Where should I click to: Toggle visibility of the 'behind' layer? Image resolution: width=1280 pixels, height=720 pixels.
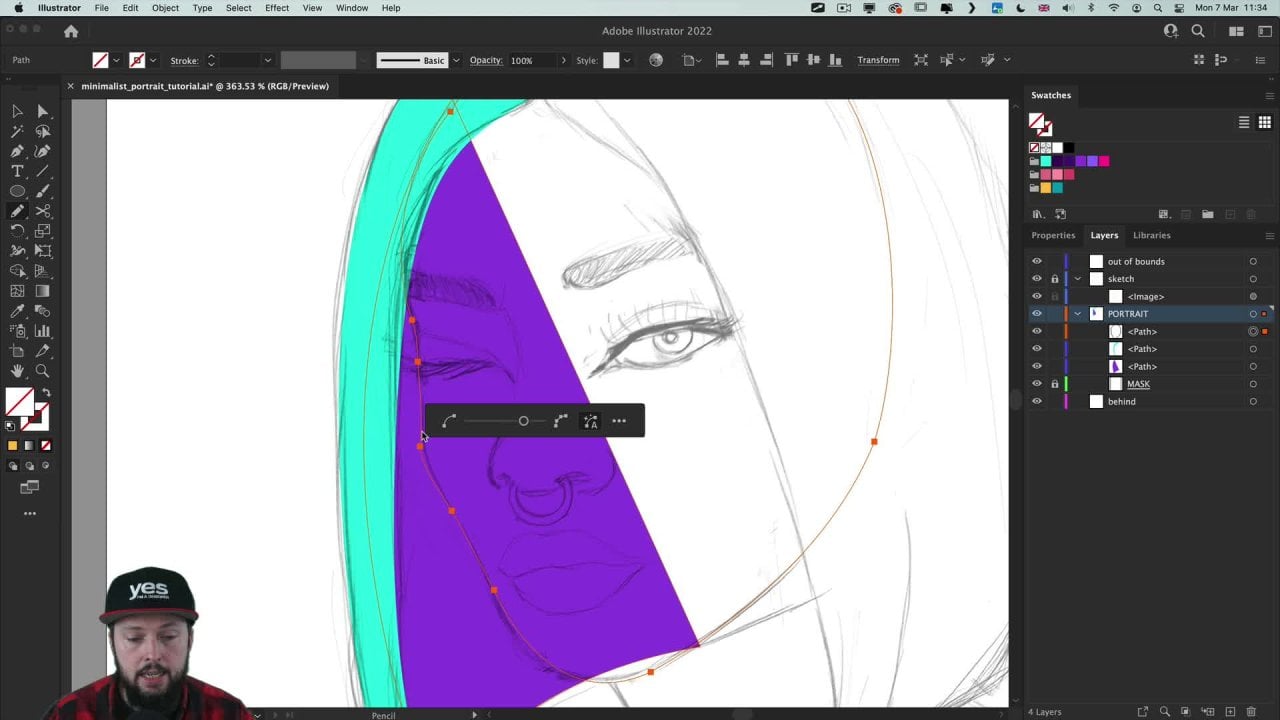click(x=1037, y=402)
